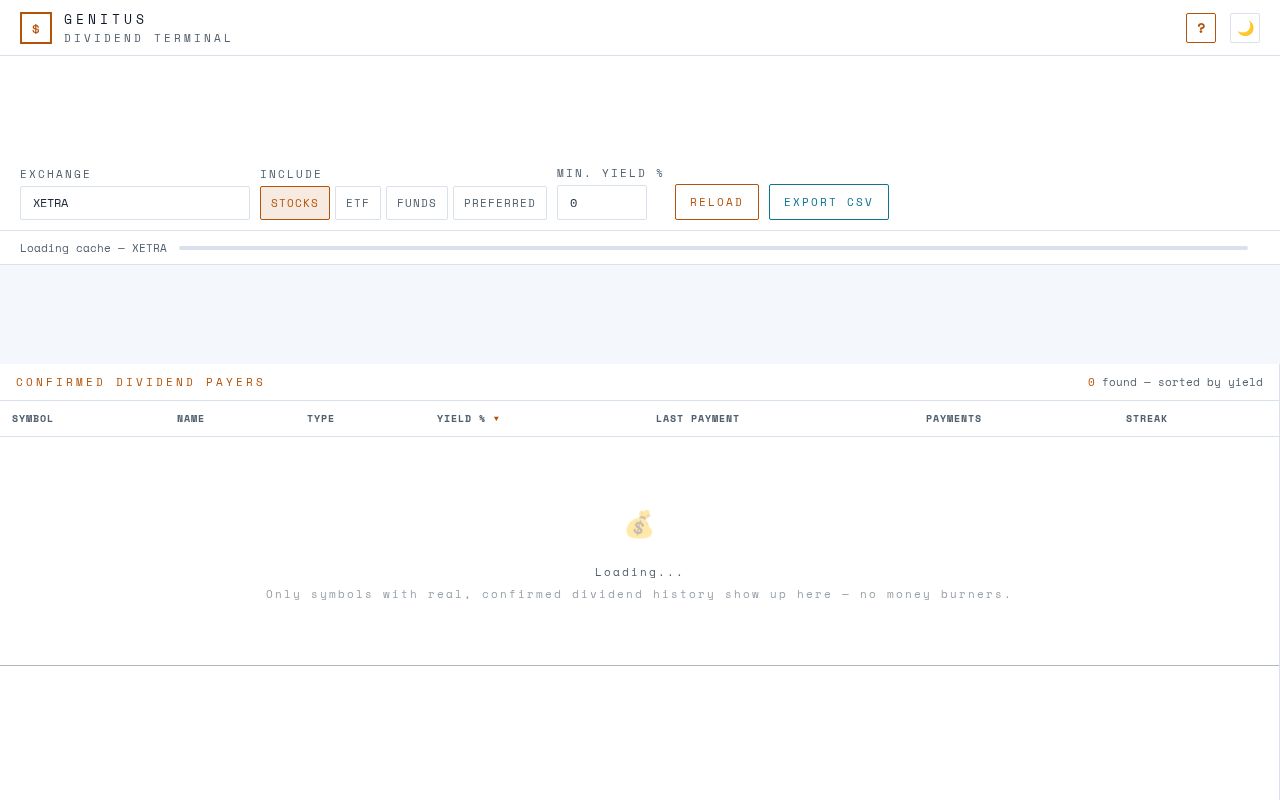
Task: Open the Exchange field showing XETRA
Action: pyautogui.click(x=135, y=203)
